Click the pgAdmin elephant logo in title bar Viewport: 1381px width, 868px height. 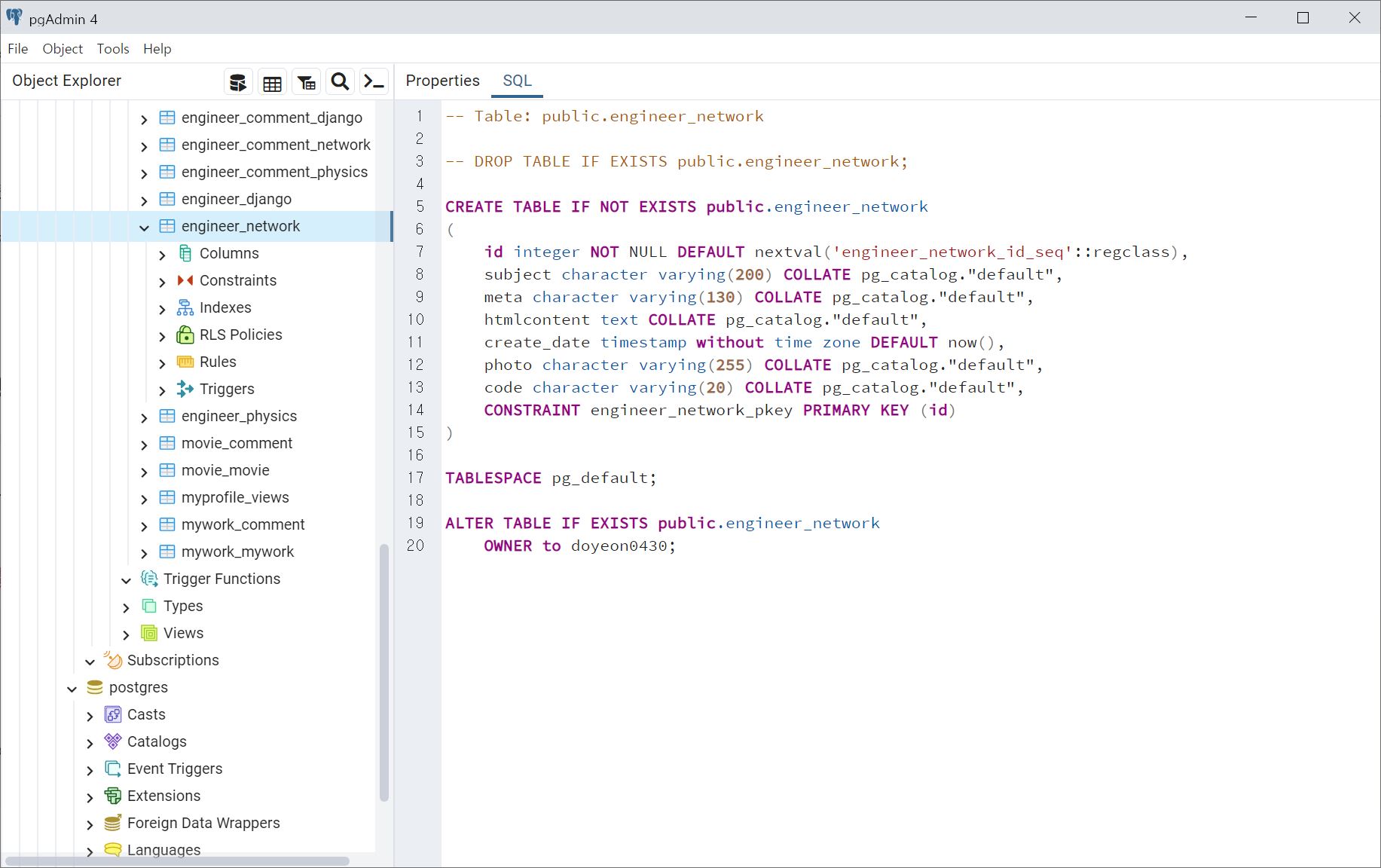click(x=14, y=17)
